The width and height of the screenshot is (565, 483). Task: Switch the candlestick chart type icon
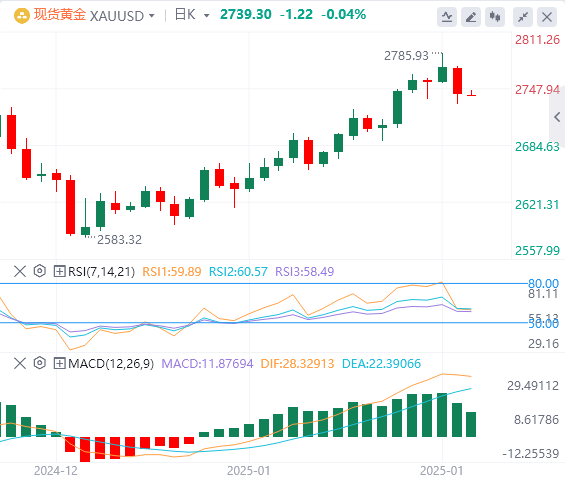(x=495, y=17)
